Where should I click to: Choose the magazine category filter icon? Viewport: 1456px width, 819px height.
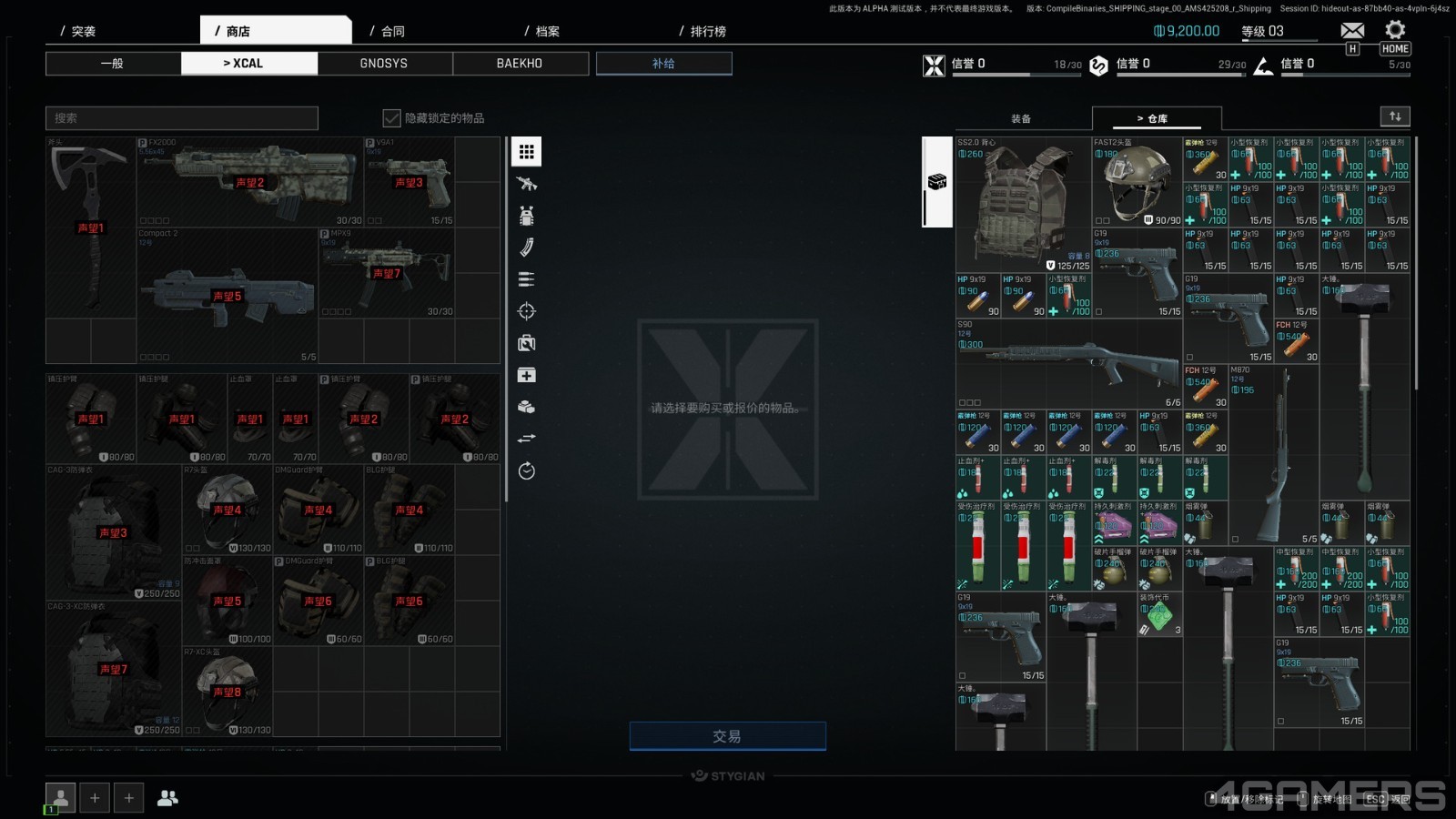[x=526, y=248]
